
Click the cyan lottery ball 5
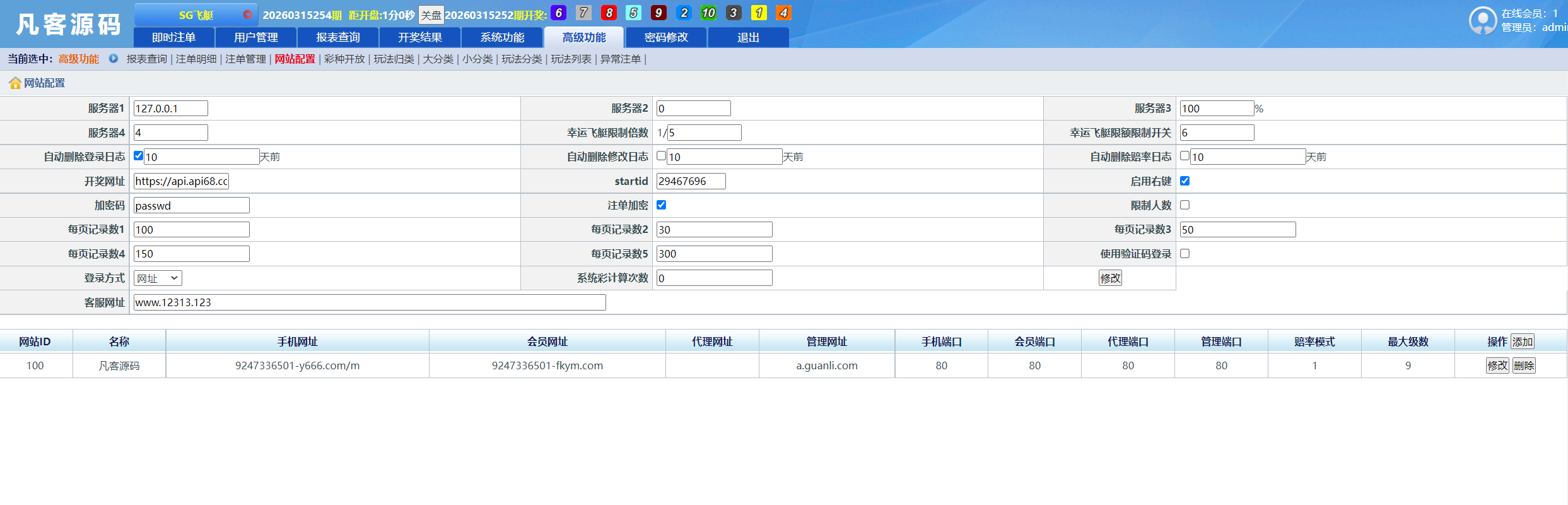coord(633,13)
